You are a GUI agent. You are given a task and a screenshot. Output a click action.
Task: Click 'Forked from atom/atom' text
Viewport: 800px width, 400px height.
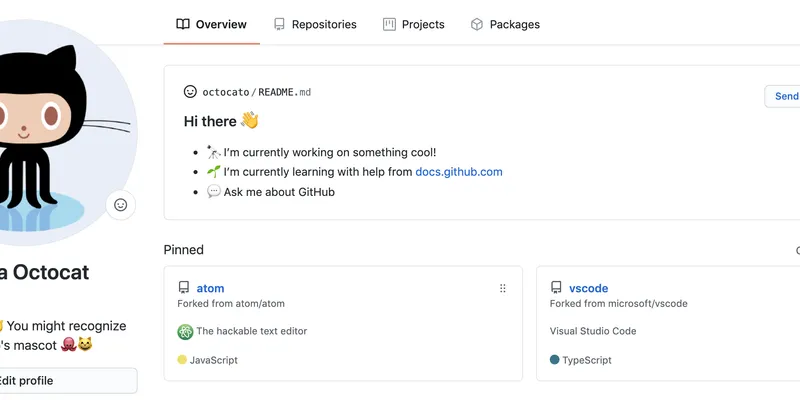click(x=231, y=304)
